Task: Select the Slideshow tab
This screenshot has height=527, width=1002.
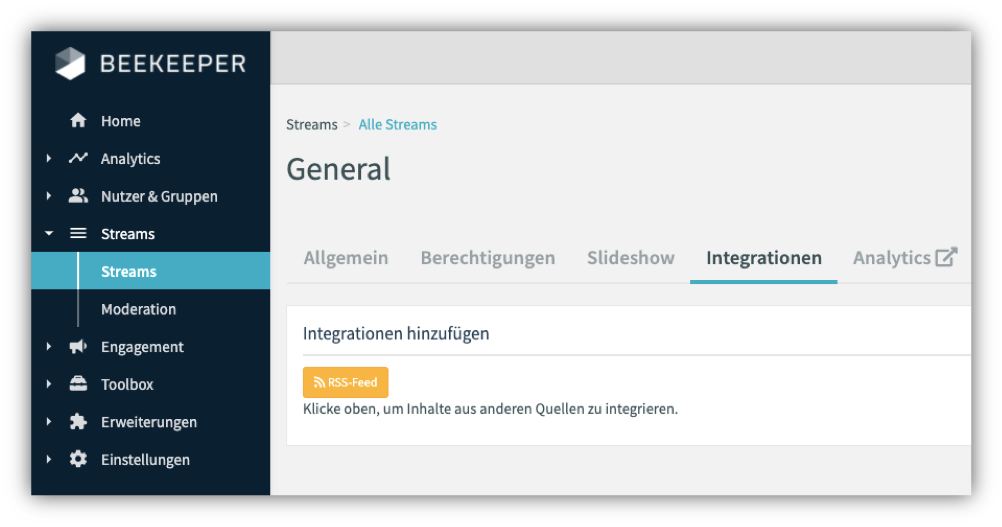Action: click(x=631, y=257)
